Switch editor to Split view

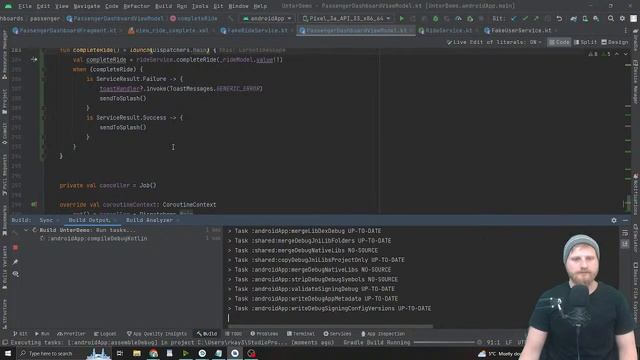click(585, 42)
